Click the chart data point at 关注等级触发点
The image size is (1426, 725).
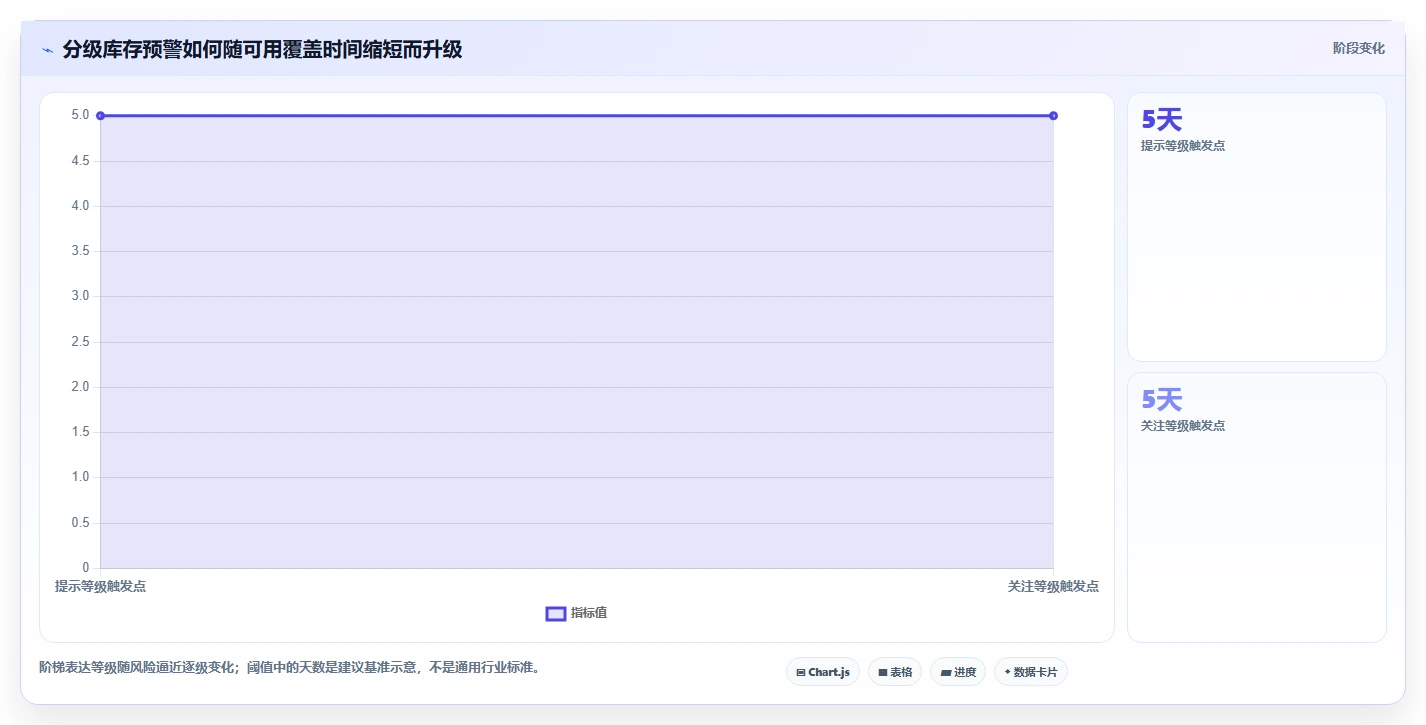pyautogui.click(x=1053, y=116)
